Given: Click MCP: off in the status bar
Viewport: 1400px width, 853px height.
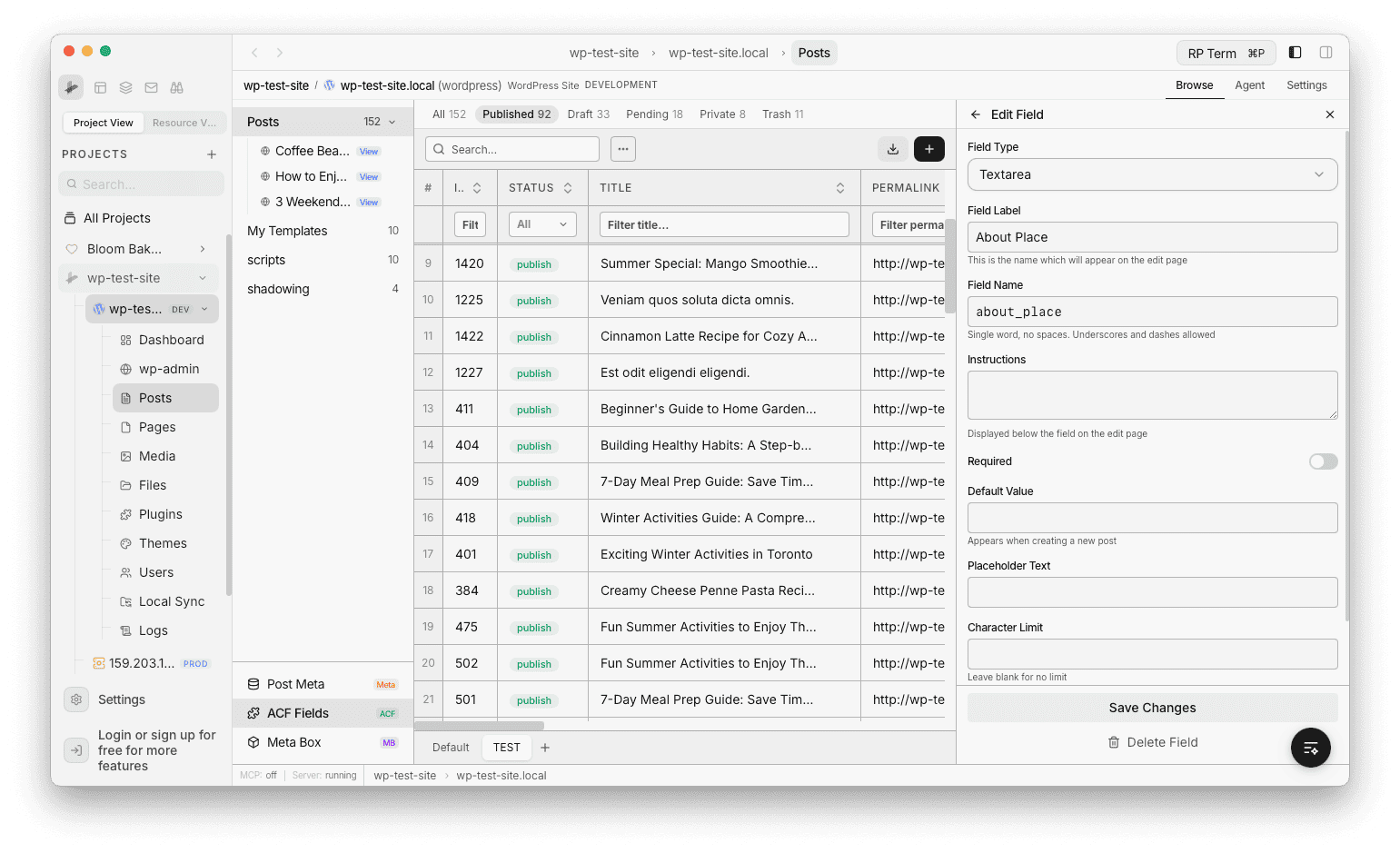Looking at the screenshot, I should click(x=257, y=775).
